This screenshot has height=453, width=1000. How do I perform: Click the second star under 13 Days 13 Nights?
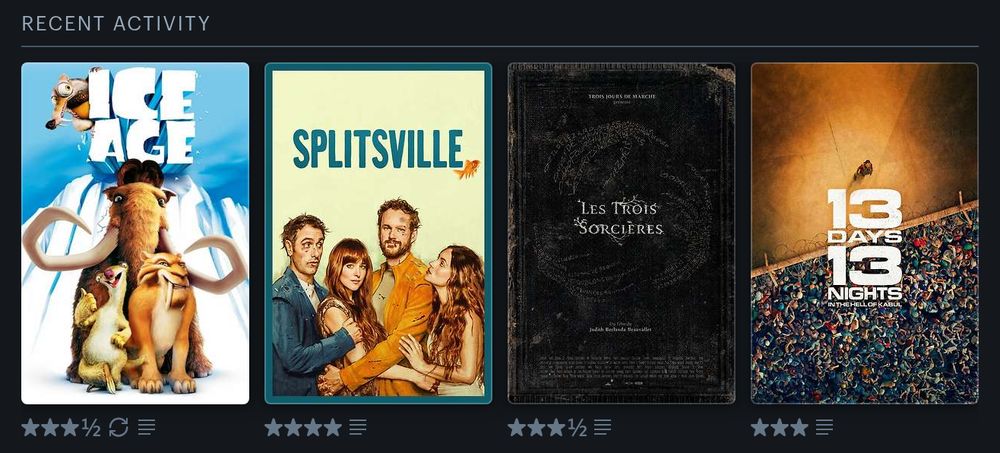[779, 427]
